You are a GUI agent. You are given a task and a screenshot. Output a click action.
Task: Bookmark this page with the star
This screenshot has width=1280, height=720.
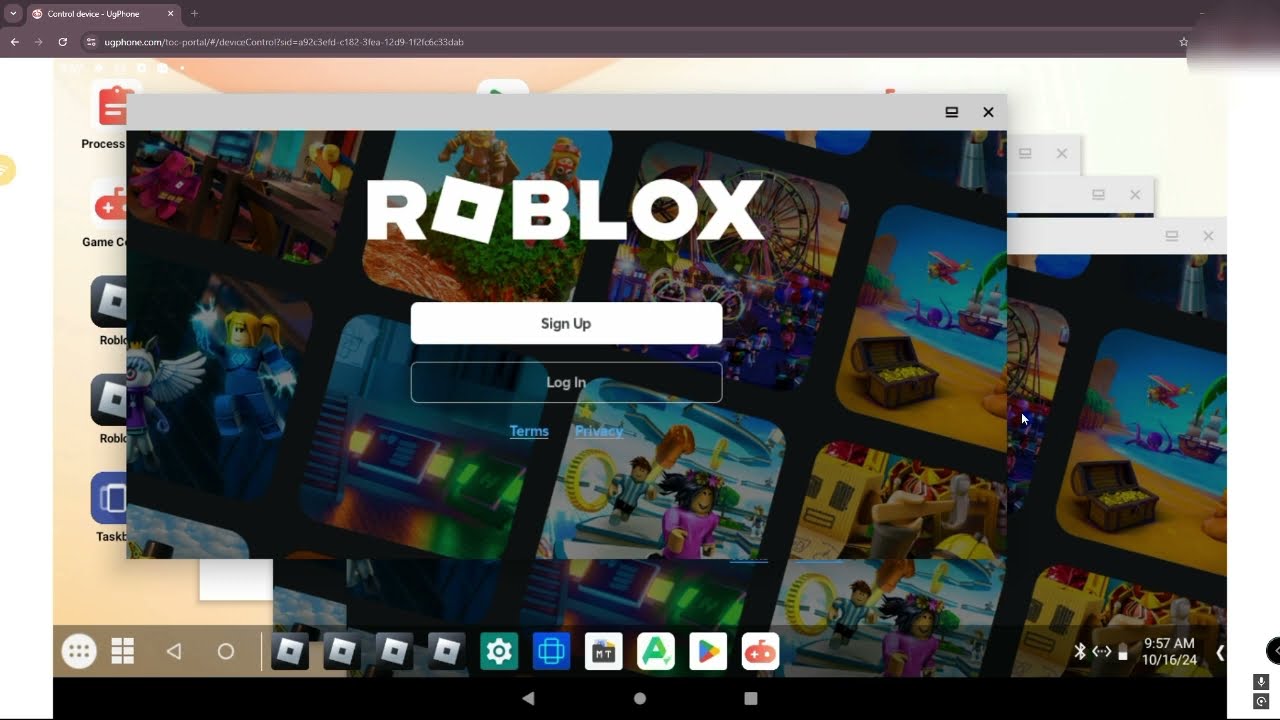pyautogui.click(x=1183, y=42)
